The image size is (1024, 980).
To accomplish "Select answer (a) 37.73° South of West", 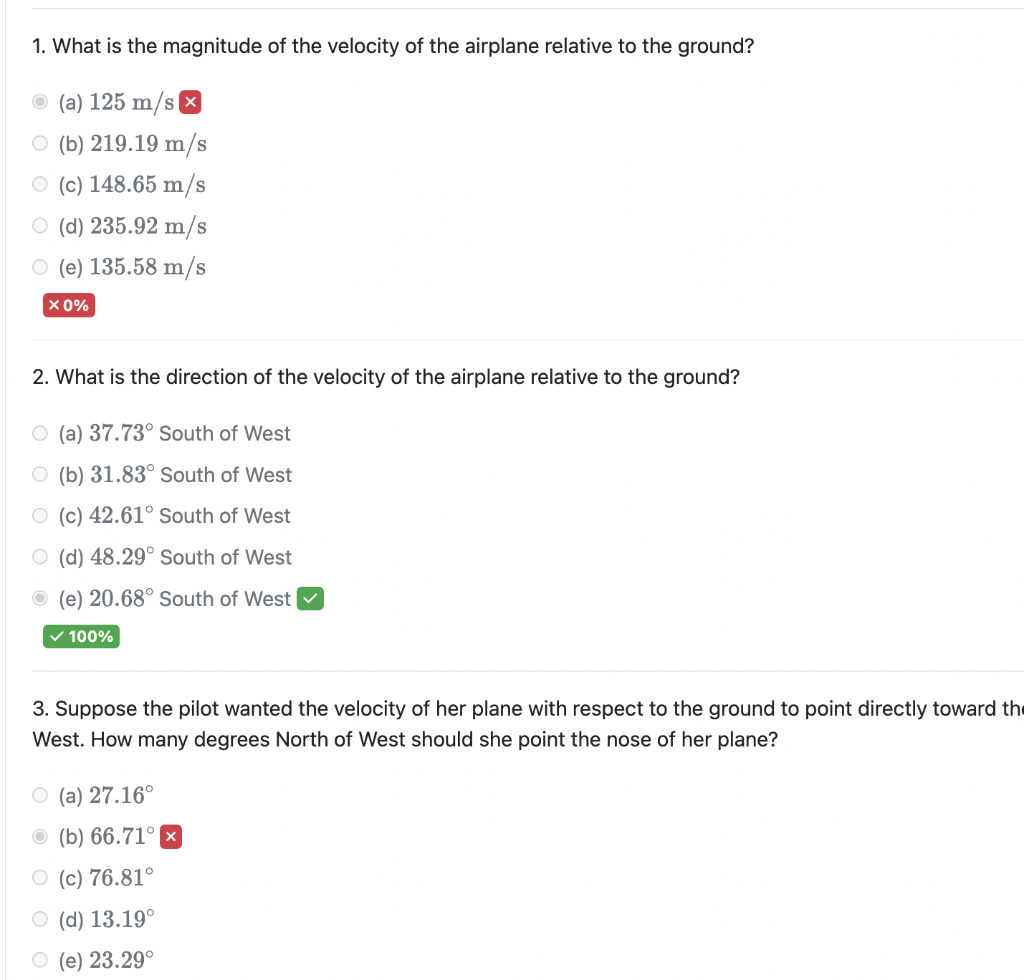I will pos(40,432).
